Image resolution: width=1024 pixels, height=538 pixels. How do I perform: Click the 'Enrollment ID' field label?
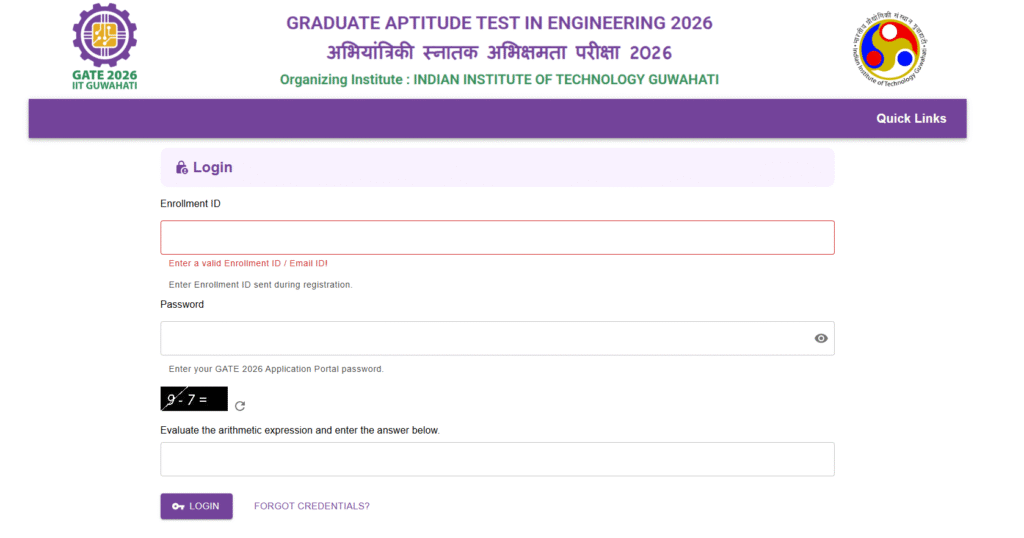190,204
